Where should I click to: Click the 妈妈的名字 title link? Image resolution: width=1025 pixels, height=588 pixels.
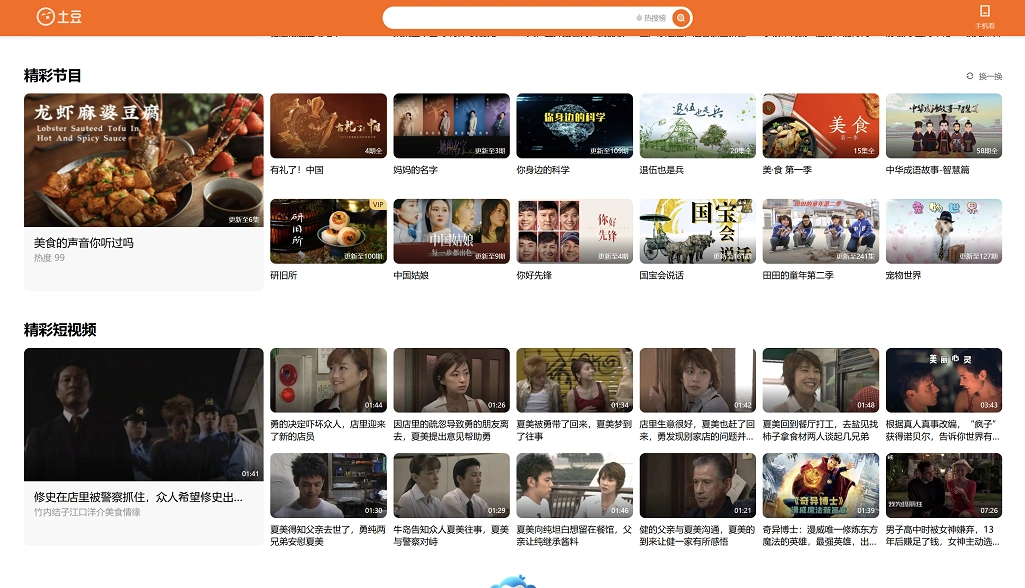pos(415,170)
